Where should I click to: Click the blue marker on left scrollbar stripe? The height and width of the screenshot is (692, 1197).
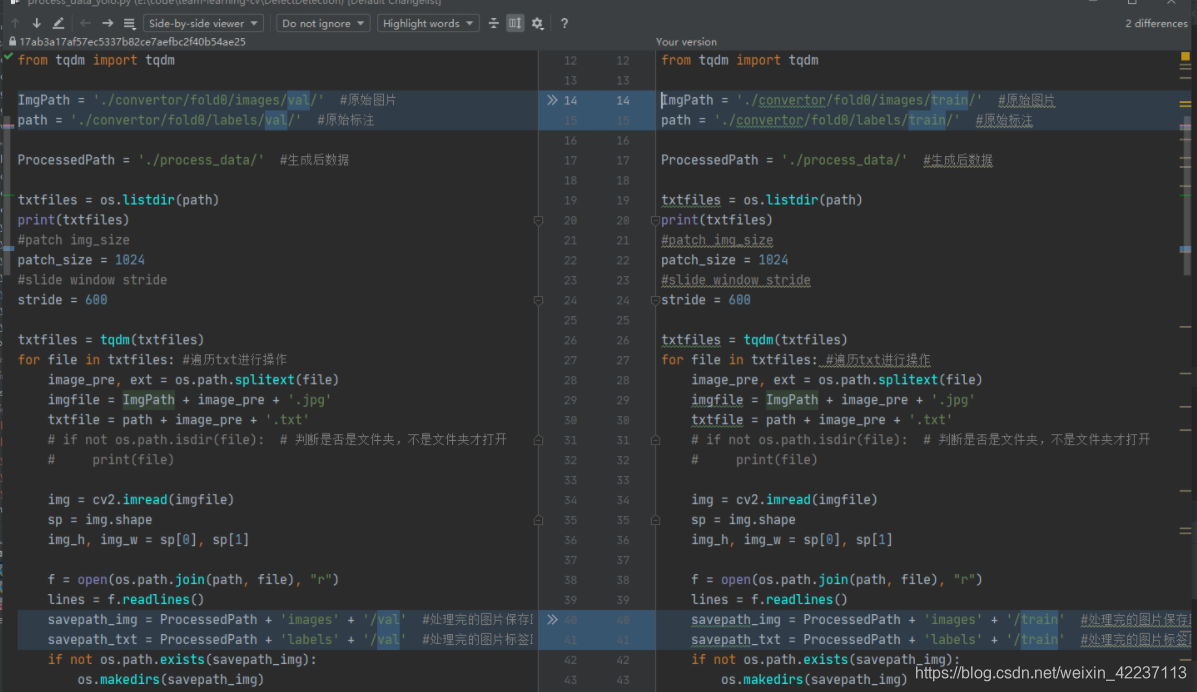[x=8, y=249]
